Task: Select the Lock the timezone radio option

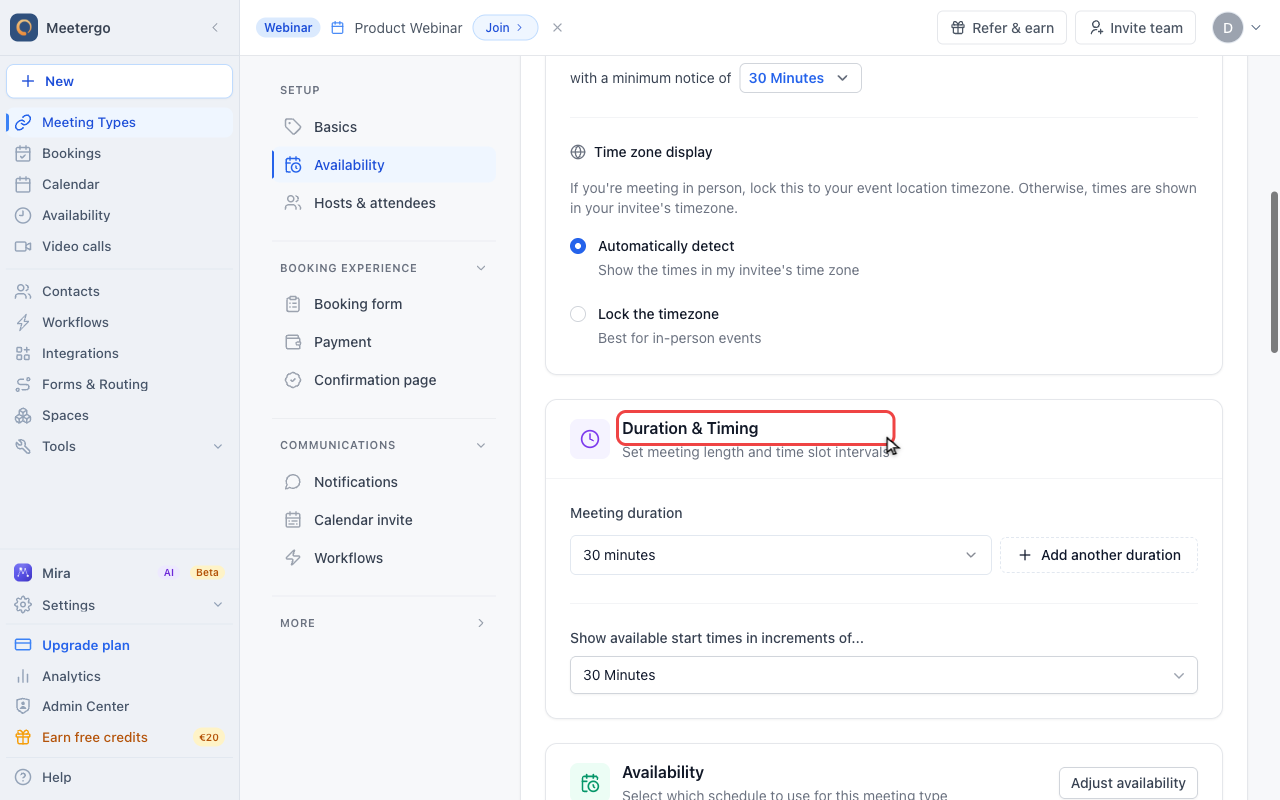Action: tap(578, 314)
